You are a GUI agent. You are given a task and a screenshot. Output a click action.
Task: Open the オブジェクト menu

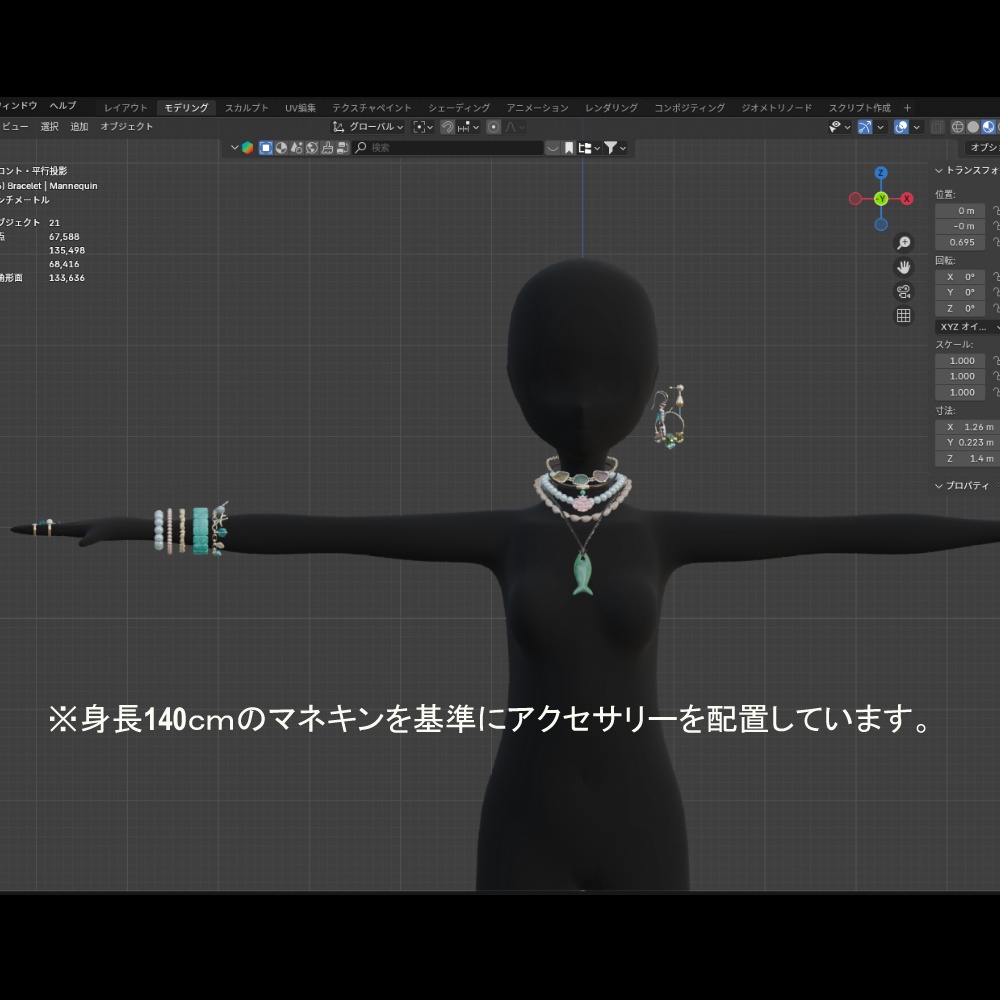coord(126,126)
